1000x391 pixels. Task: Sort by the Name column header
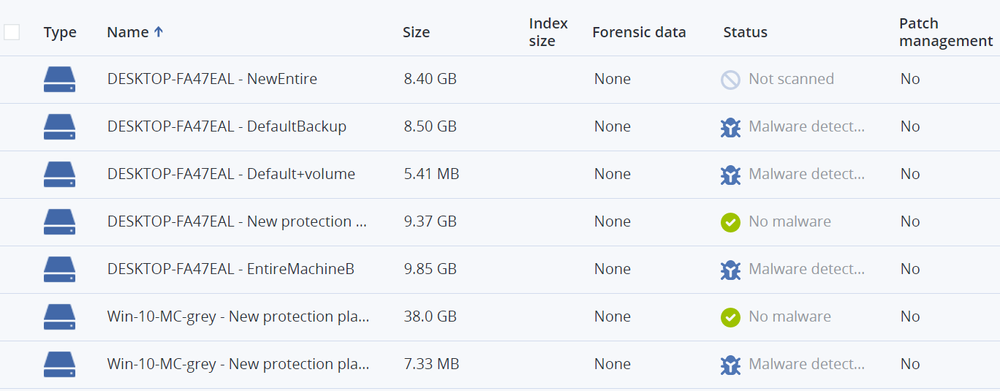pos(128,32)
